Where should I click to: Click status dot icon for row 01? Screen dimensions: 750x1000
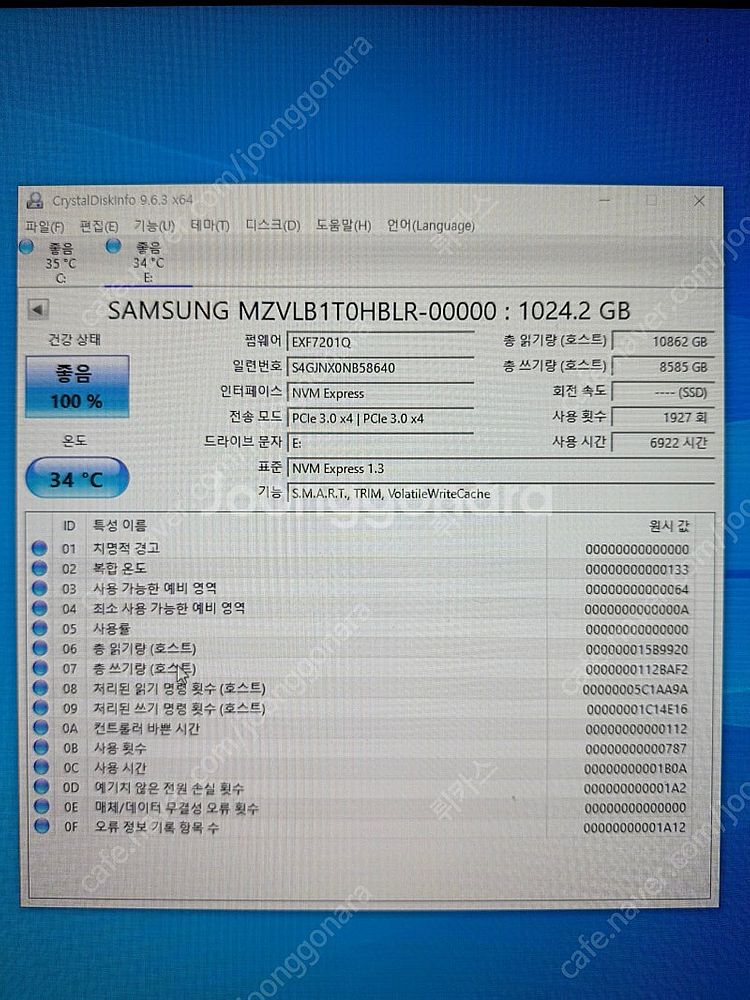[x=40, y=548]
